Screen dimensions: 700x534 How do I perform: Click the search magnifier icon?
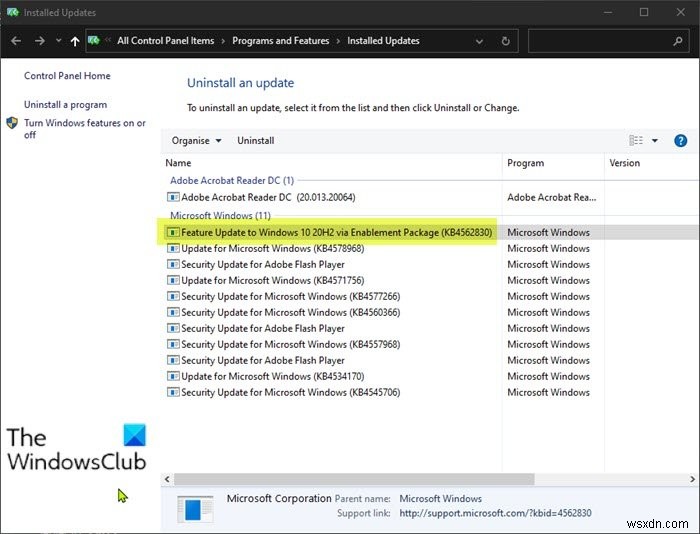pos(678,41)
